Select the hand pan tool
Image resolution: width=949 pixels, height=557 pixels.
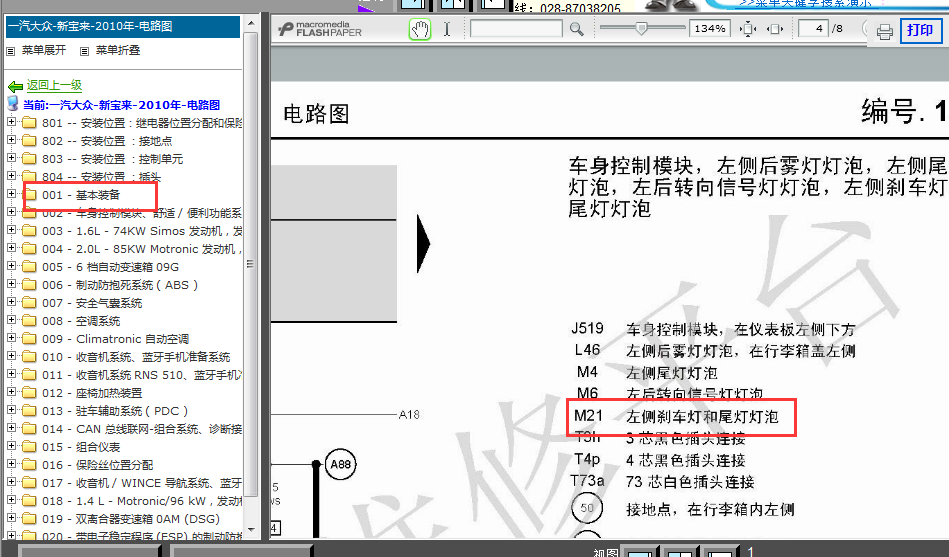[419, 29]
